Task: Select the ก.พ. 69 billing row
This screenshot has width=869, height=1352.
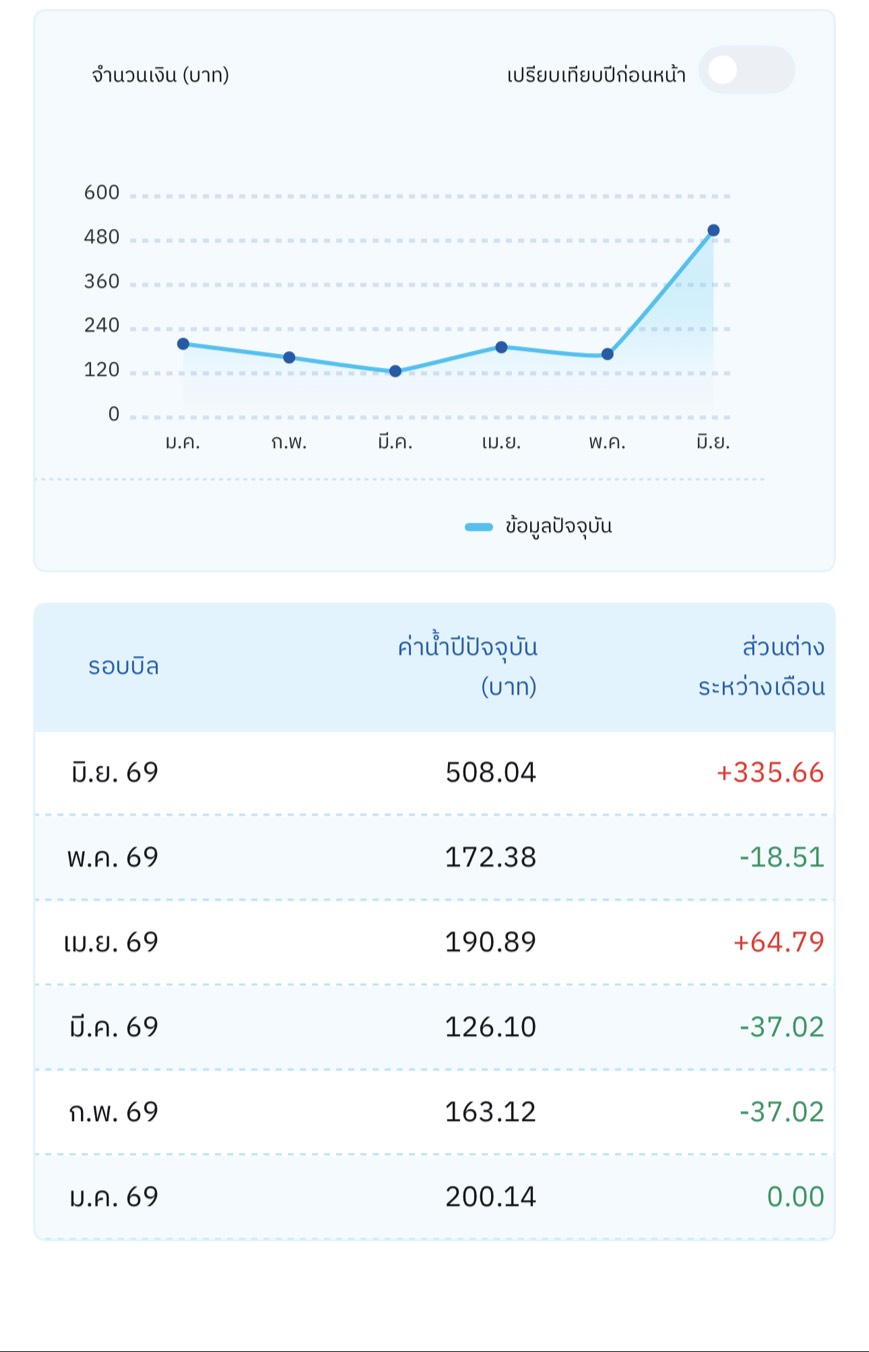Action: [x=434, y=1113]
